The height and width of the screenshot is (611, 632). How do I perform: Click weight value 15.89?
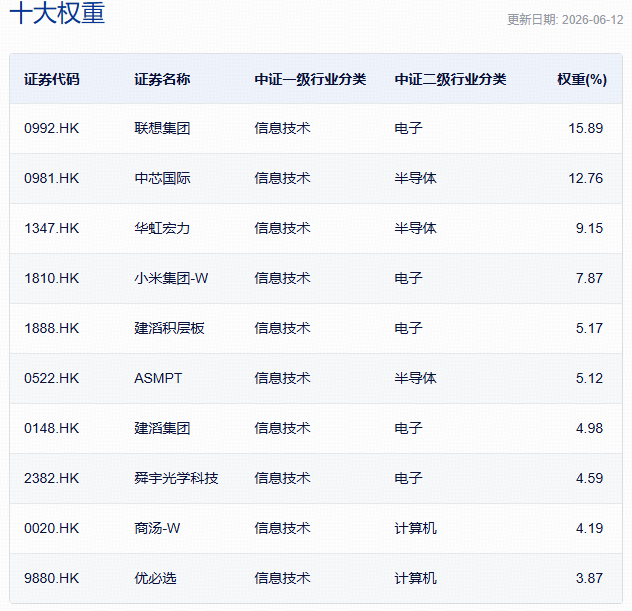click(586, 129)
